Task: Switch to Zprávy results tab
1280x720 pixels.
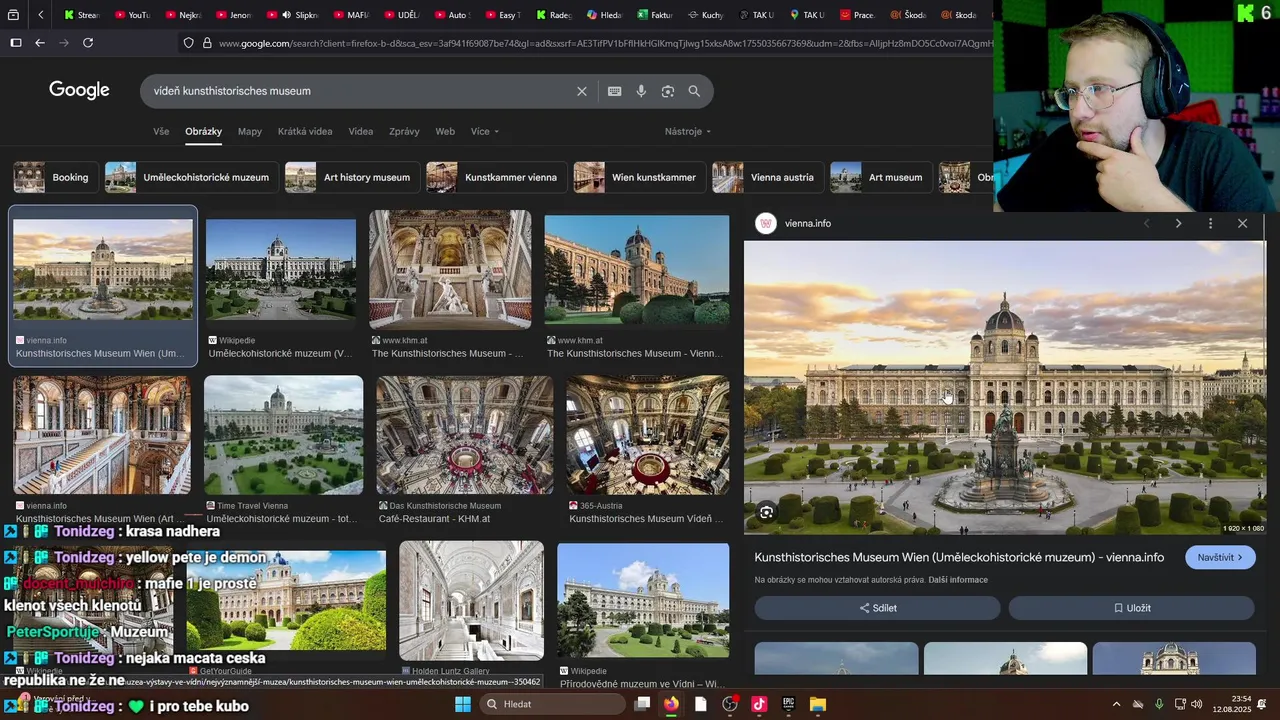Action: (404, 132)
